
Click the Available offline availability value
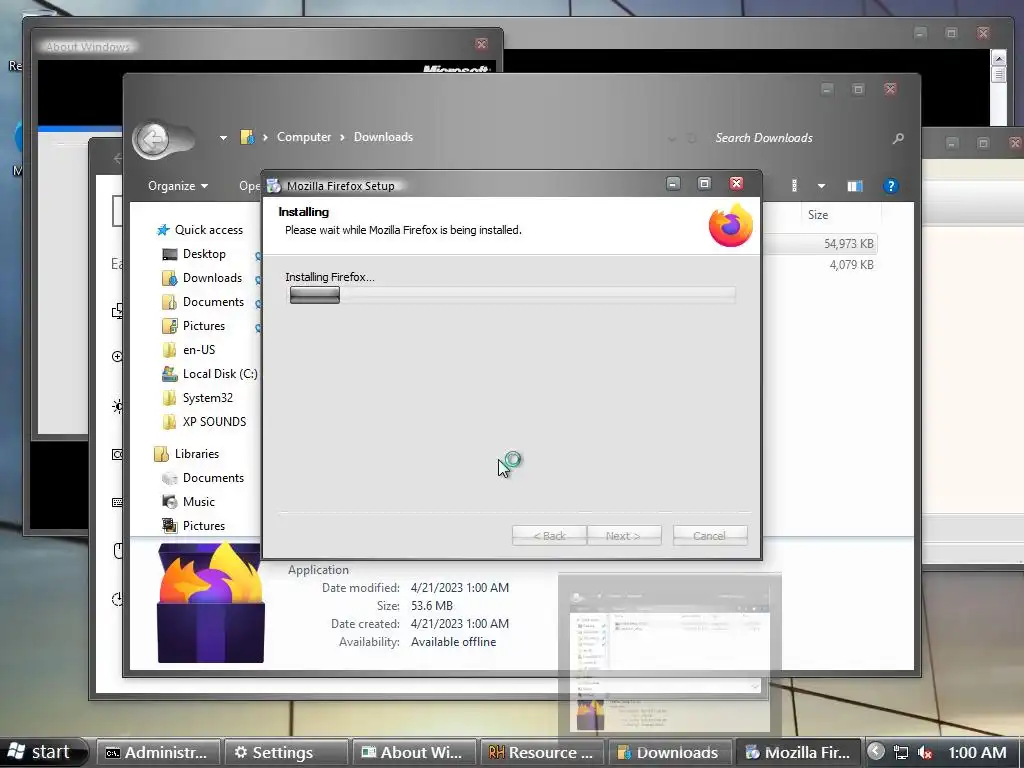[453, 642]
